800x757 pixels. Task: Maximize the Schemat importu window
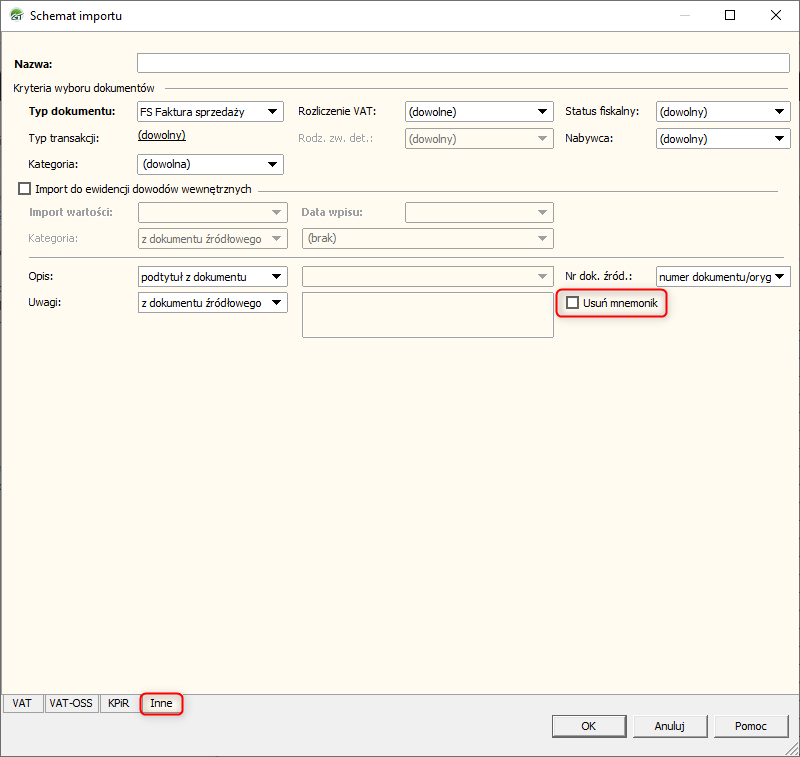[x=730, y=15]
